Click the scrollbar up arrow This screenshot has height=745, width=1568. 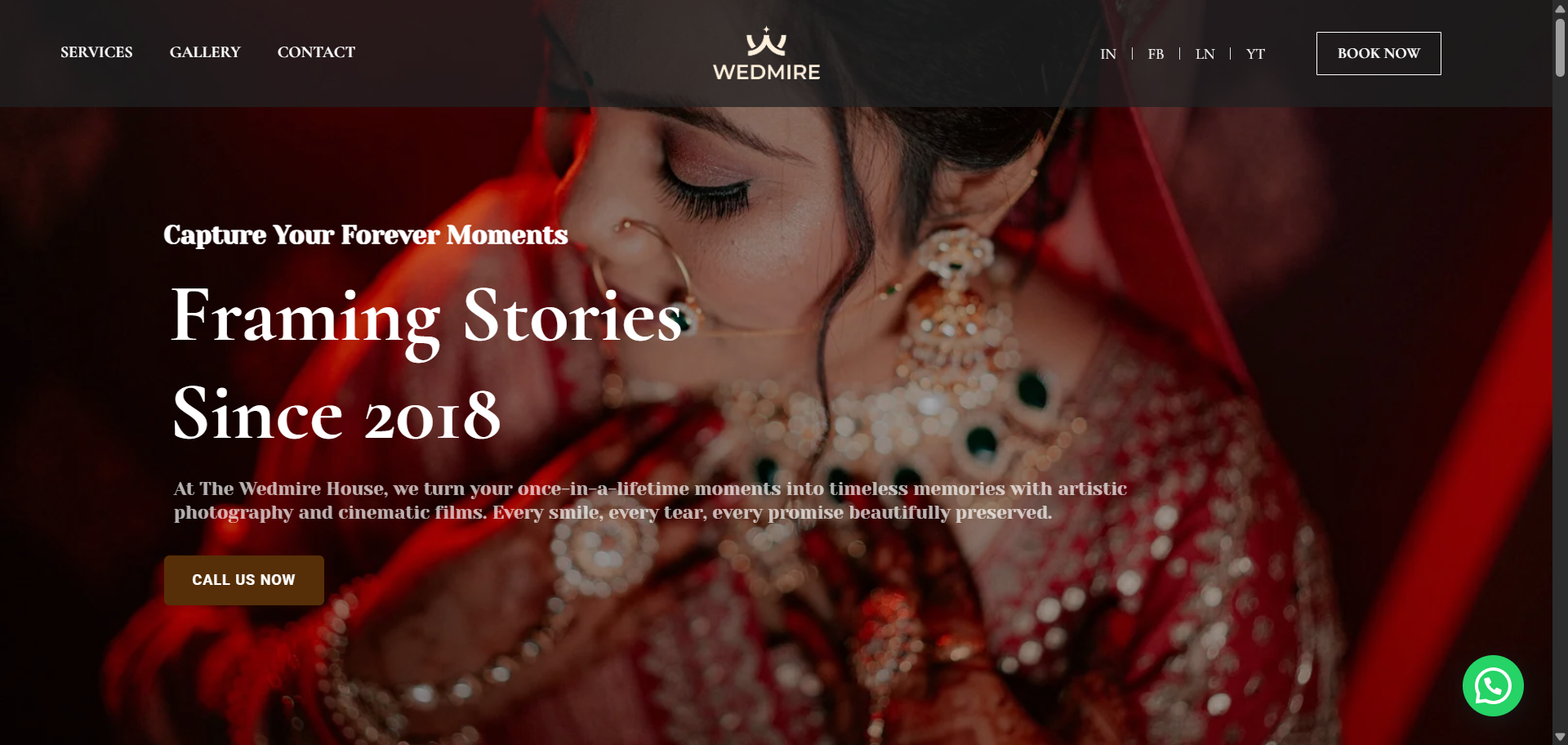1560,7
